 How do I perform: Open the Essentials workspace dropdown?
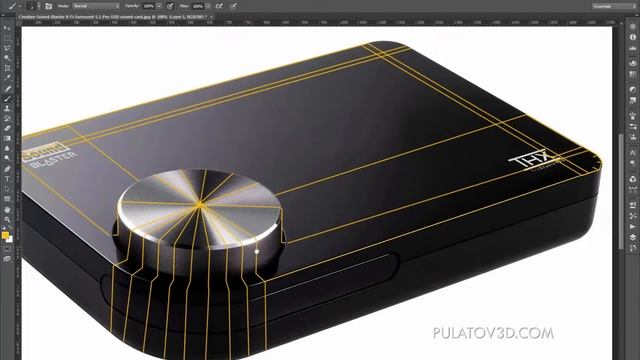(x=614, y=6)
